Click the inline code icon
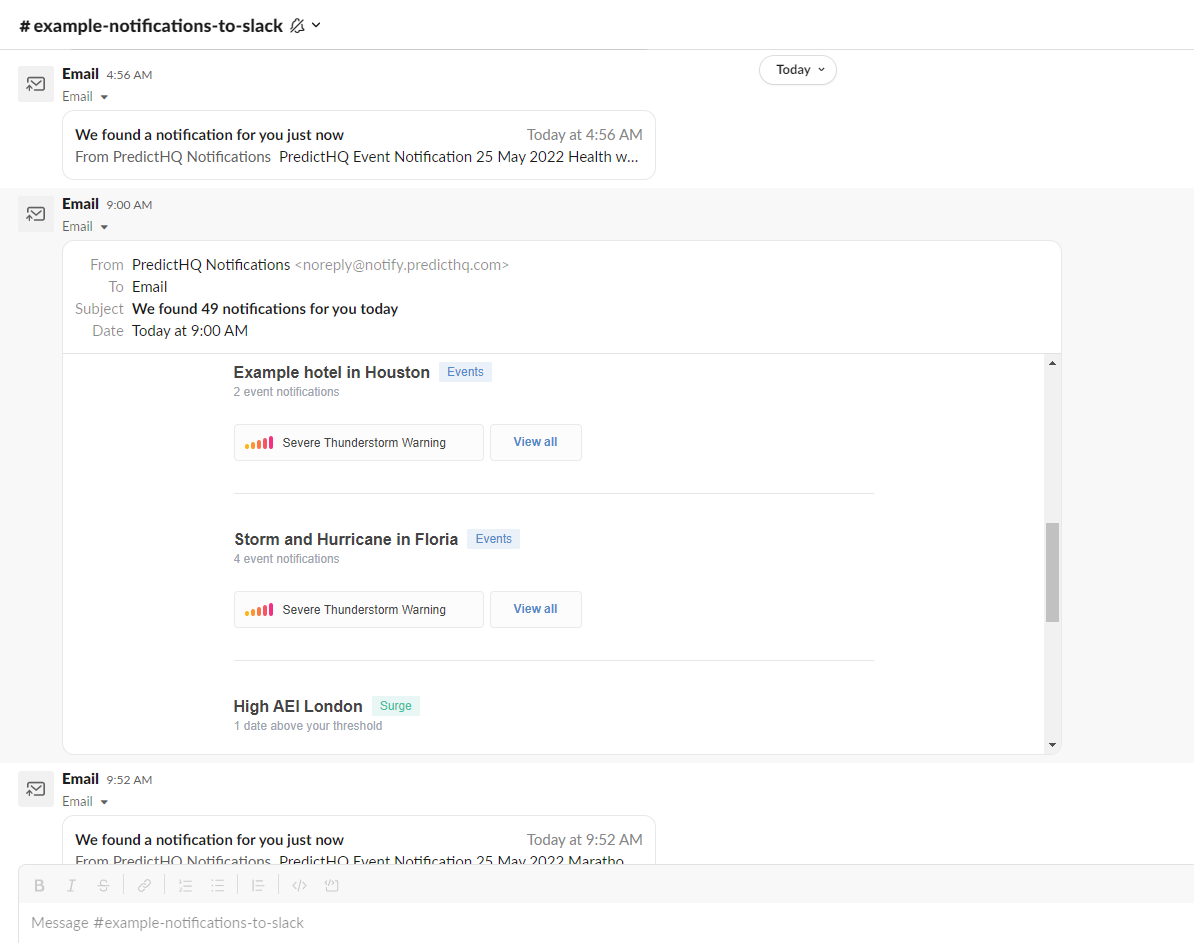This screenshot has height=943, width=1194. coord(299,885)
